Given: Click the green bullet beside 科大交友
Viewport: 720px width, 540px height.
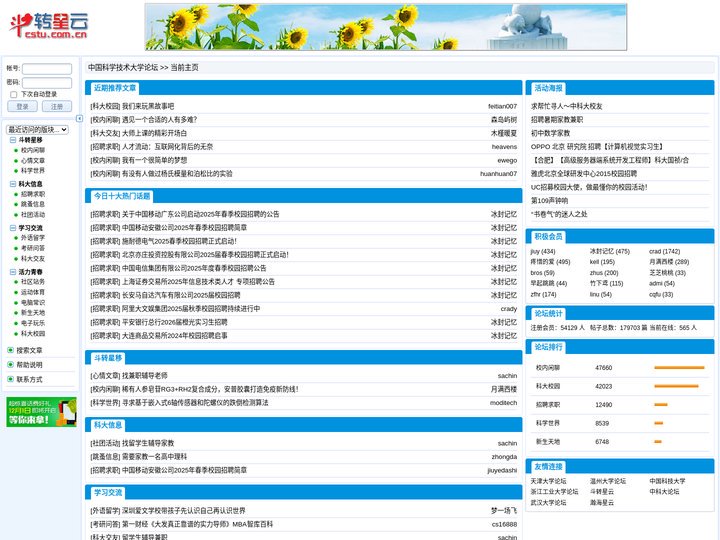Looking at the screenshot, I should tap(16, 259).
